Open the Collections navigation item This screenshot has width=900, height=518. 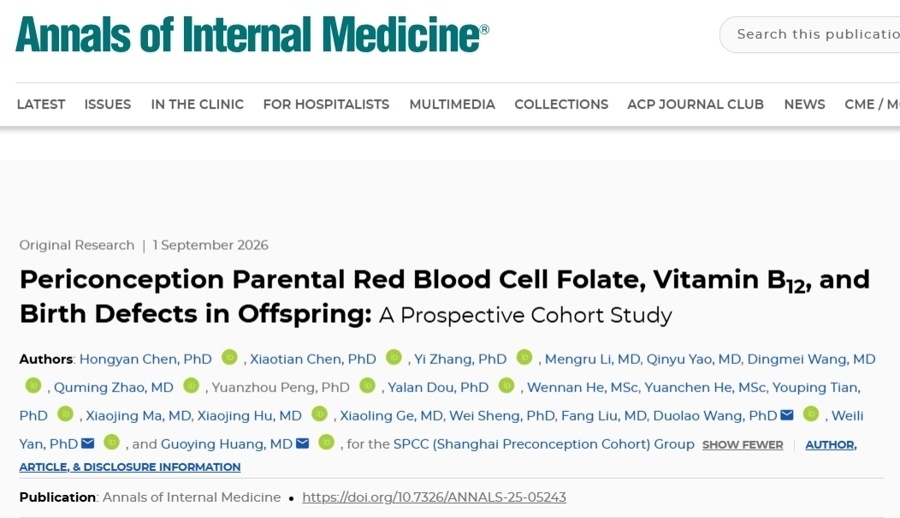point(561,104)
